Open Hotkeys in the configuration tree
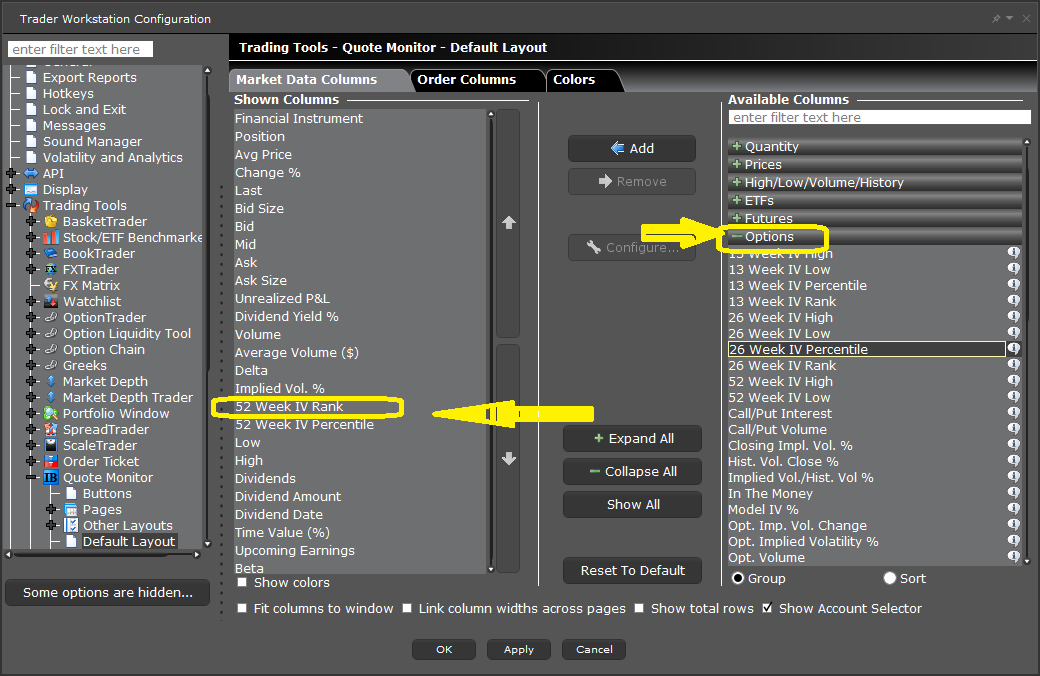 (x=68, y=94)
